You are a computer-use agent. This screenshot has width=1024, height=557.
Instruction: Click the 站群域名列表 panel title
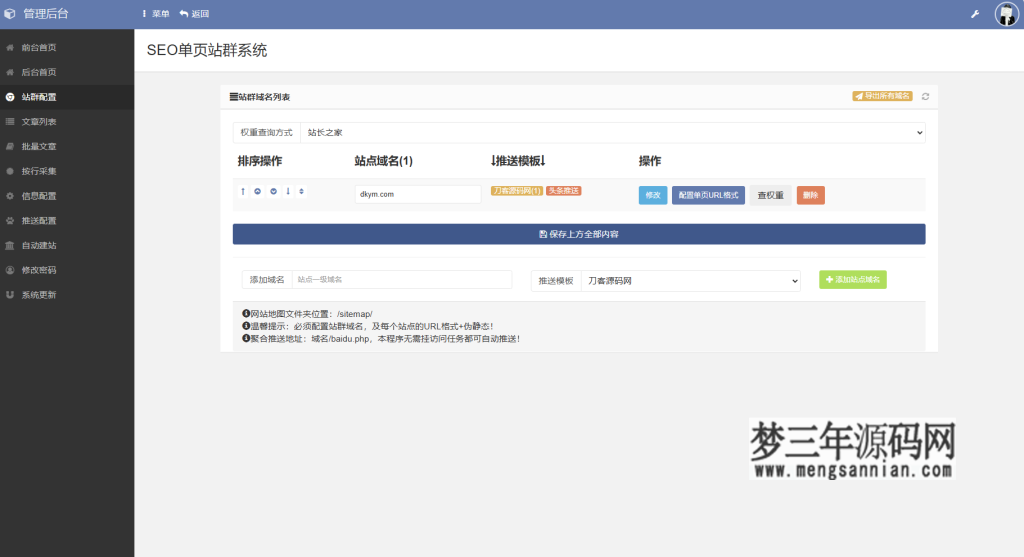[x=260, y=97]
